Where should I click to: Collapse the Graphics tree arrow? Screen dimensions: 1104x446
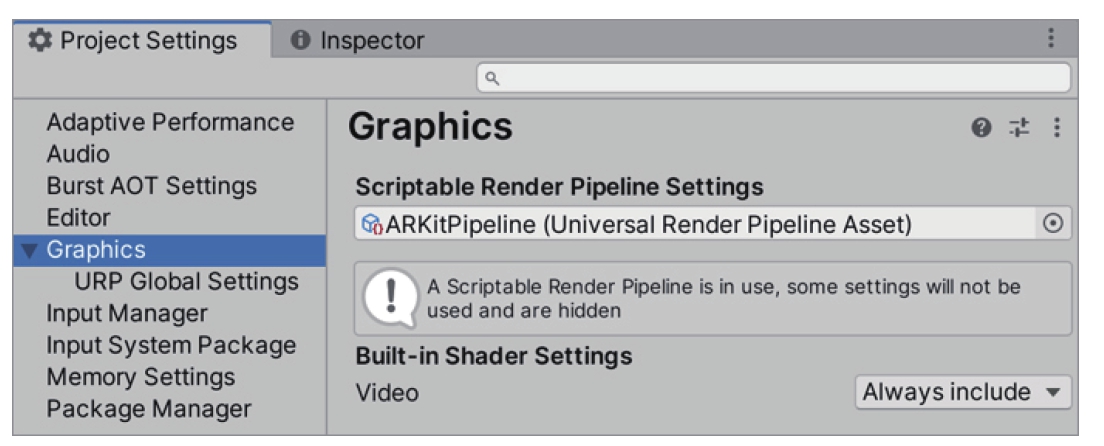pyautogui.click(x=29, y=251)
